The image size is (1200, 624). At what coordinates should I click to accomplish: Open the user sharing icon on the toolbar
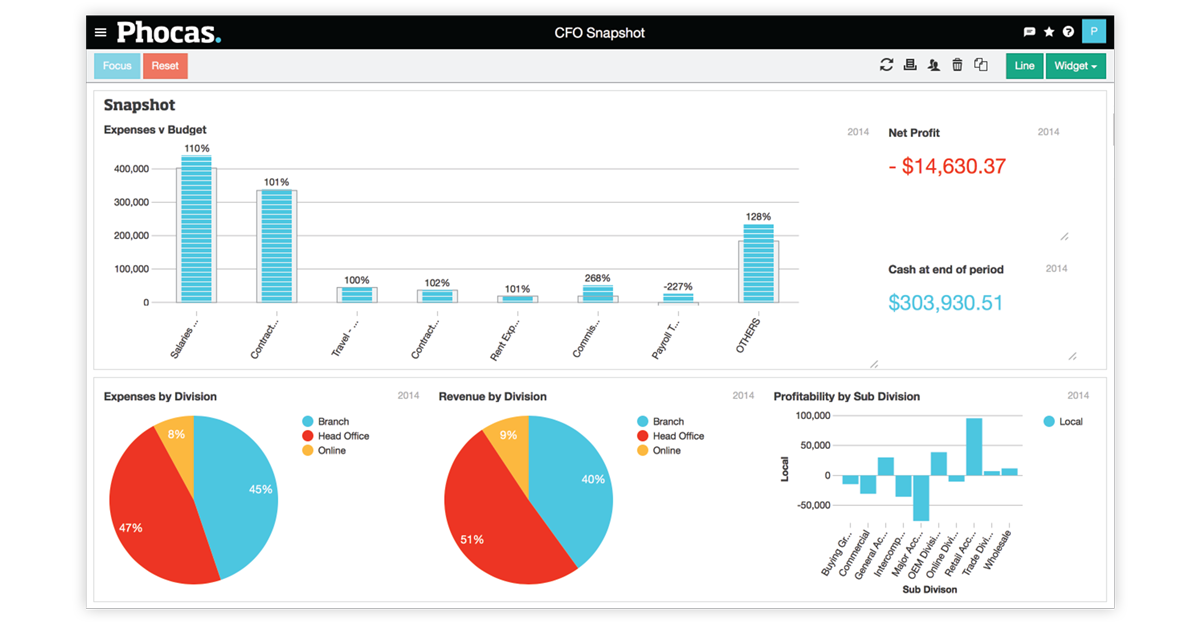click(x=933, y=64)
